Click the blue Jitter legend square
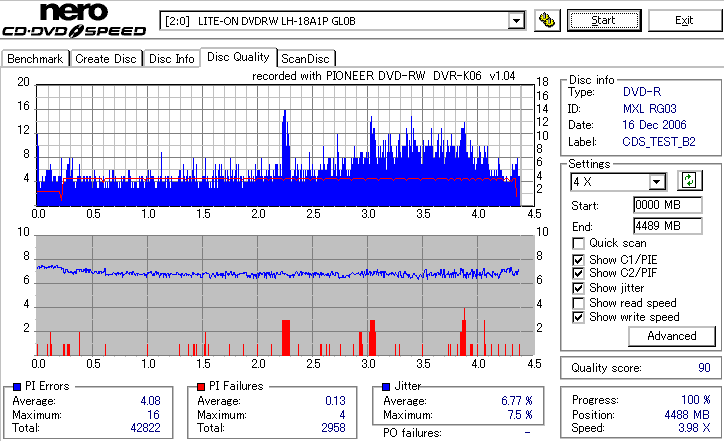724x441 pixels. (x=386, y=386)
